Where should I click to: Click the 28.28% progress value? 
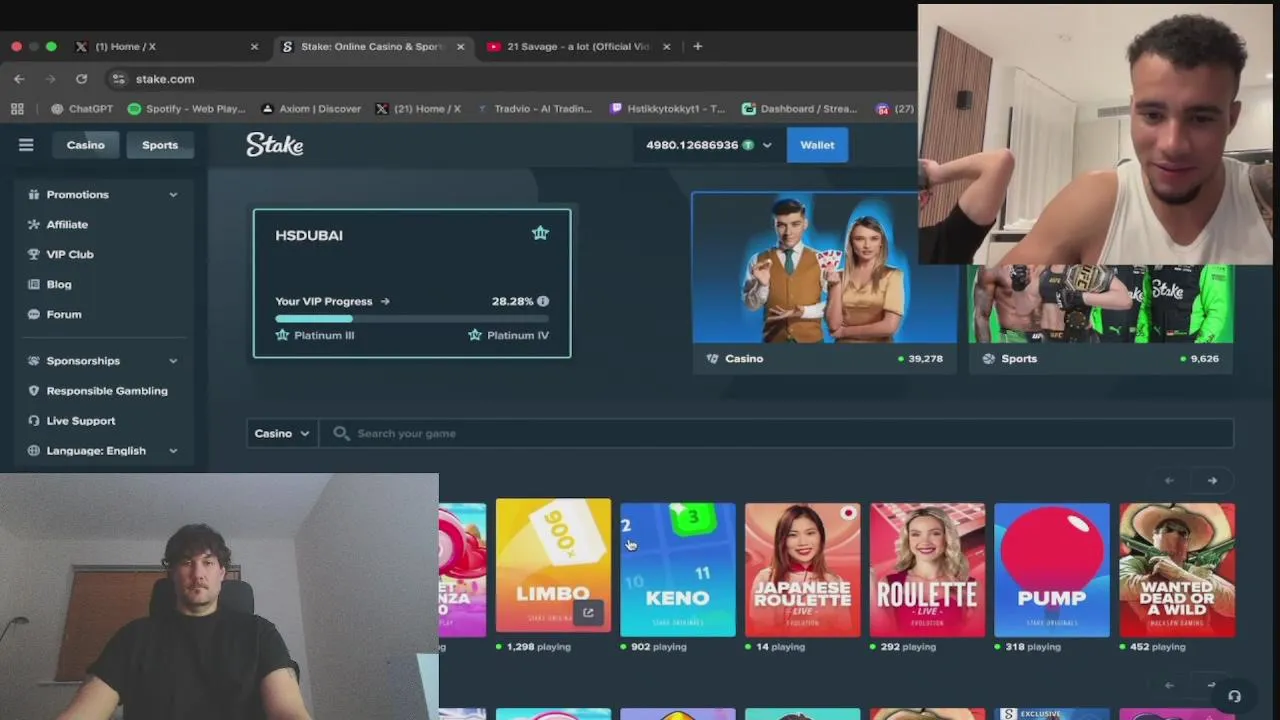[x=512, y=301]
